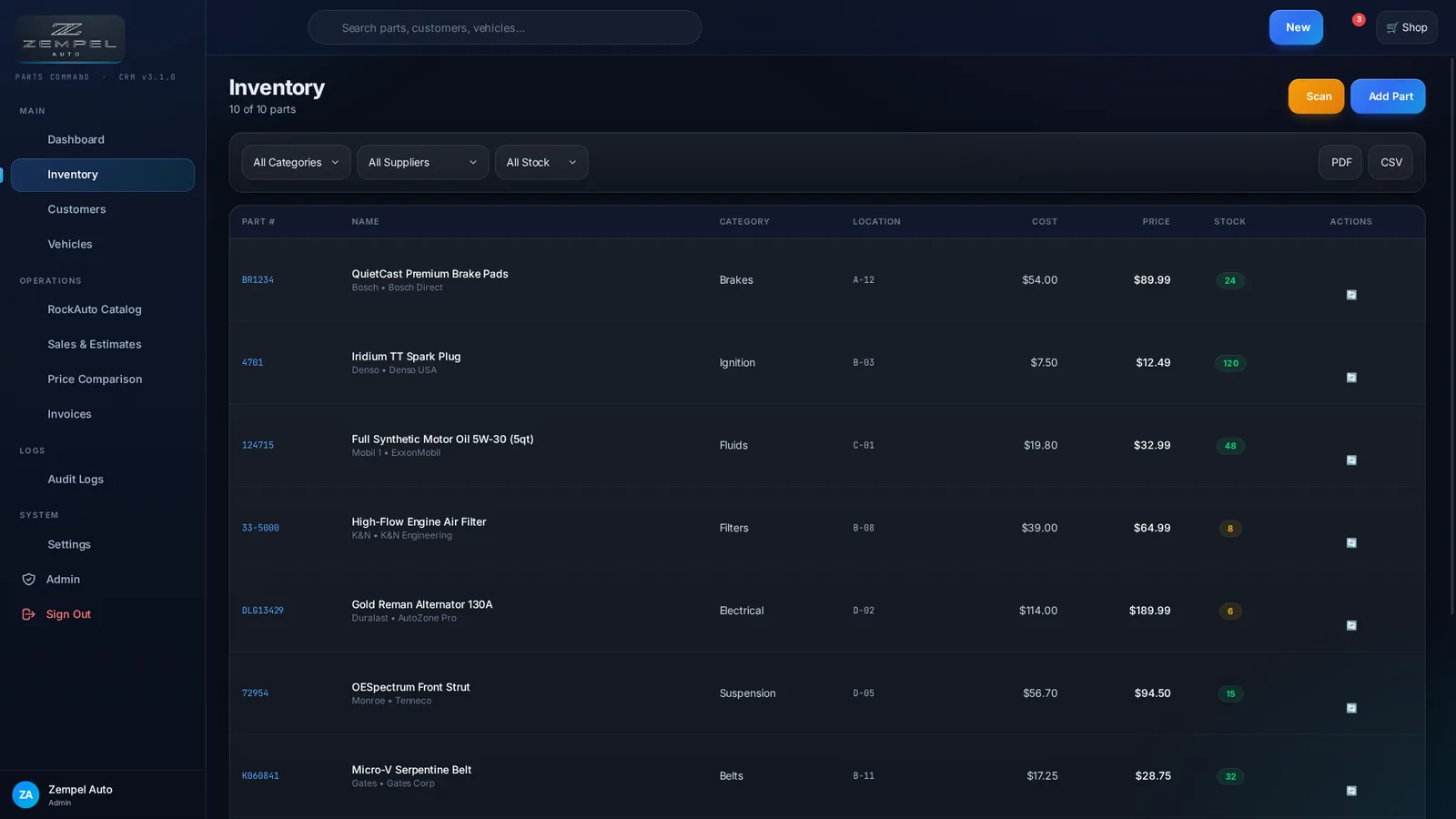Screen dimensions: 1456x819
Task: Click the ZA user avatar
Action: [x=25, y=794]
